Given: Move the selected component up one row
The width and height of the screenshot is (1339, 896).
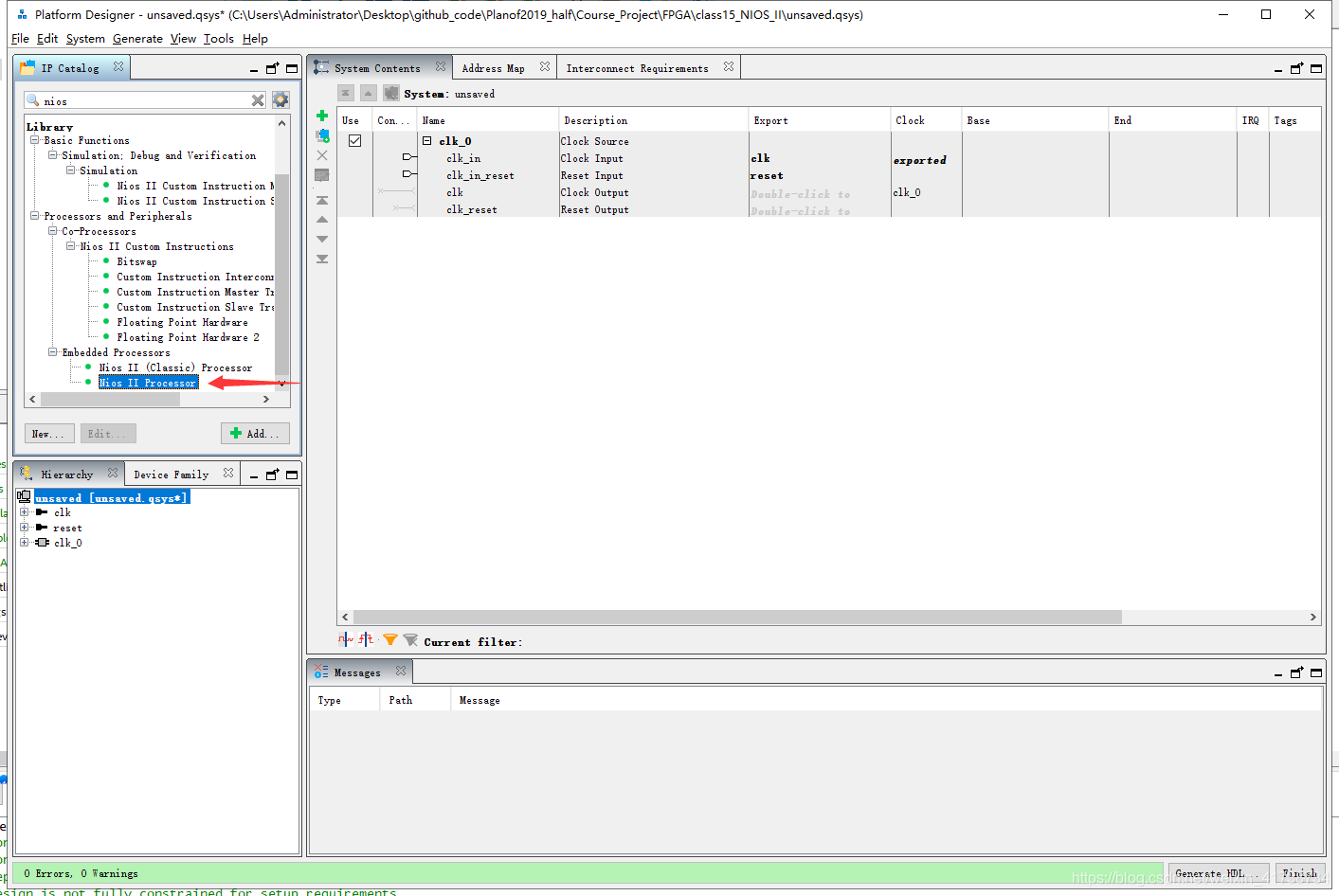Looking at the screenshot, I should 322,220.
